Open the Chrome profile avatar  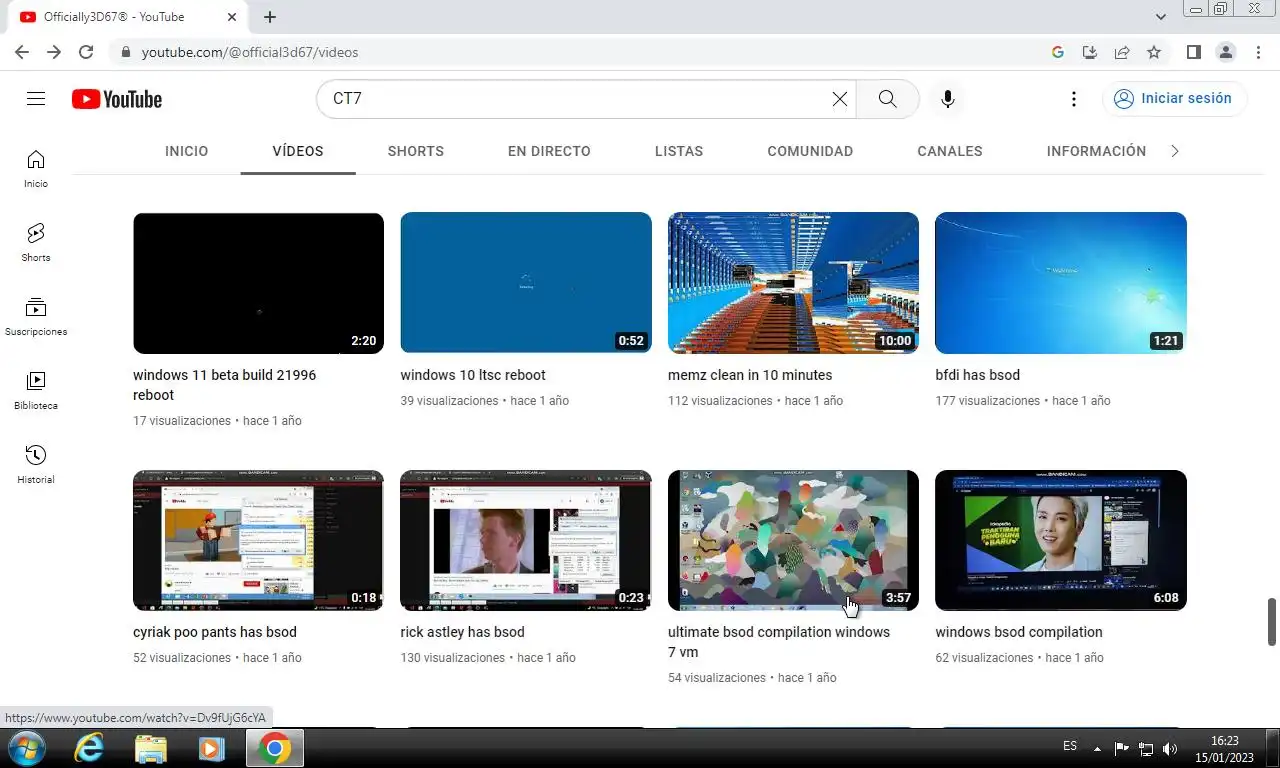pyautogui.click(x=1226, y=52)
